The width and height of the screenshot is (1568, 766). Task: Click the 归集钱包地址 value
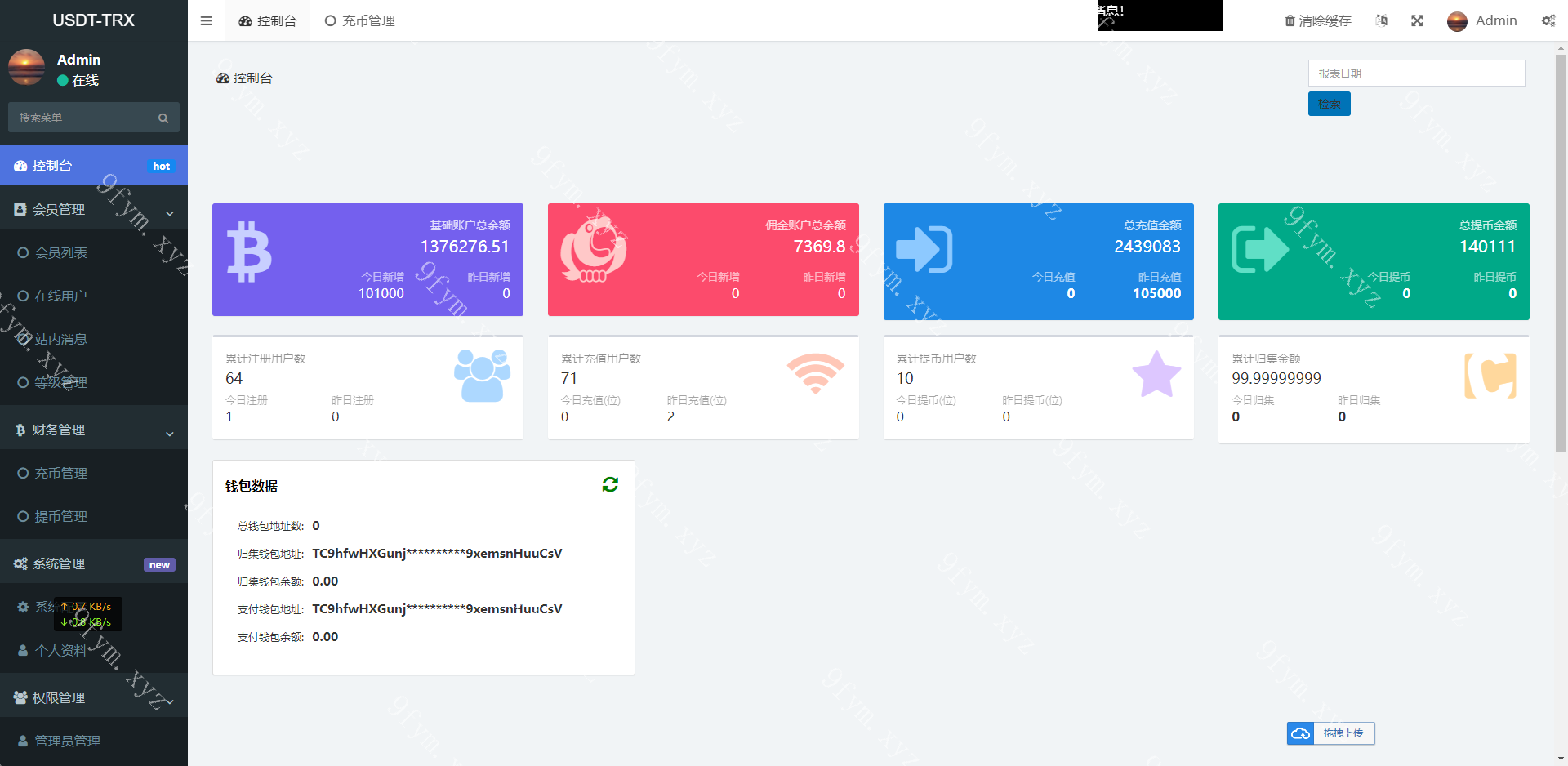click(x=437, y=554)
